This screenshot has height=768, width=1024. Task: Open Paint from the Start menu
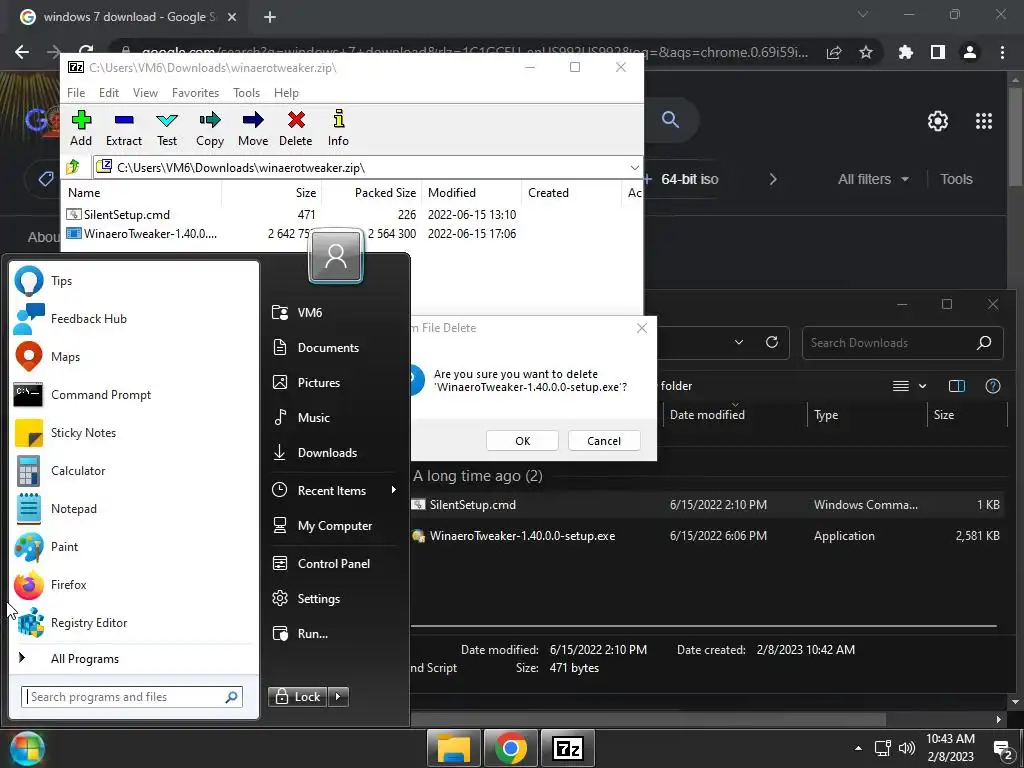click(x=134, y=547)
